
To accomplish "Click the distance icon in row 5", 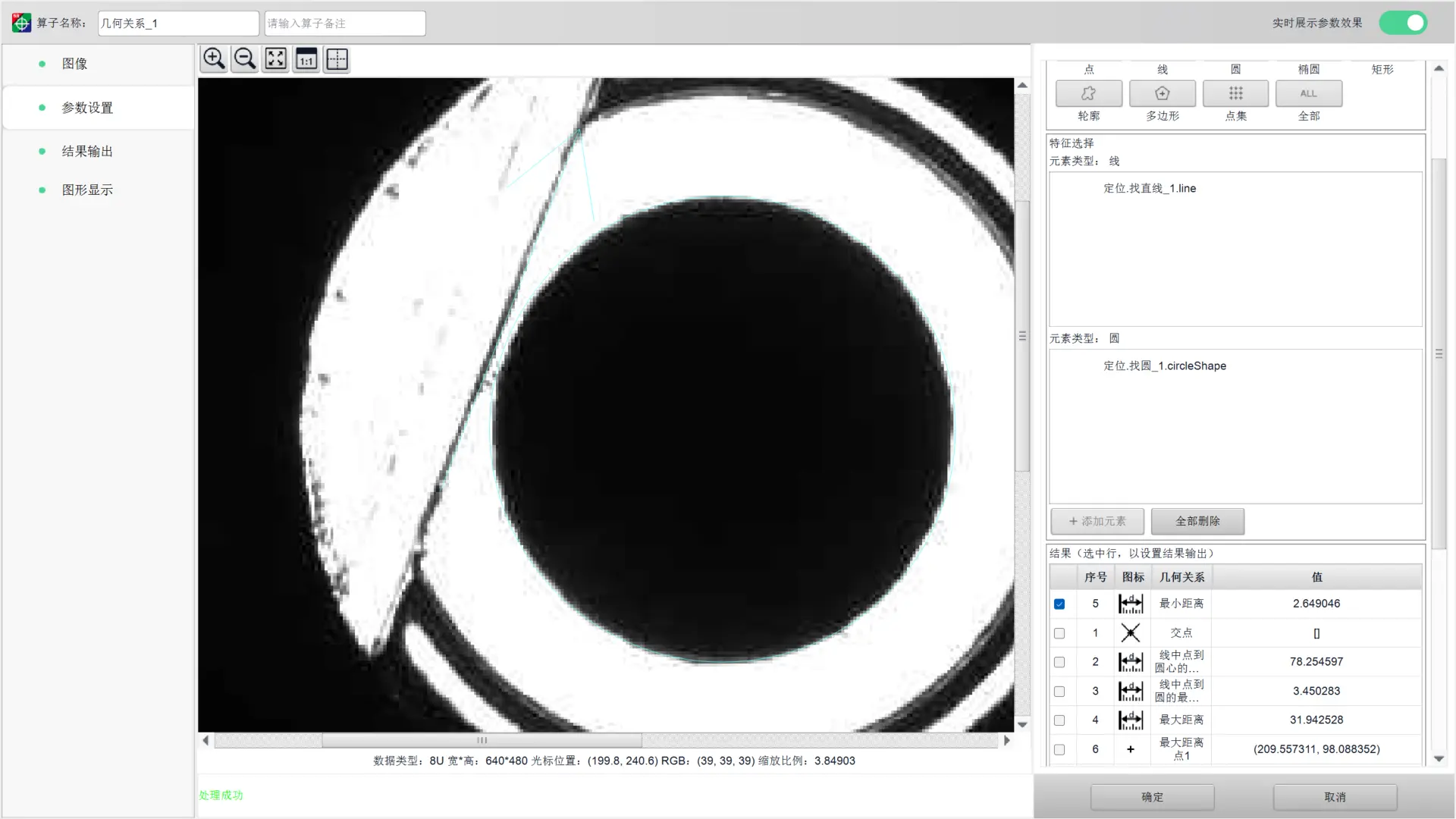I will [1131, 604].
